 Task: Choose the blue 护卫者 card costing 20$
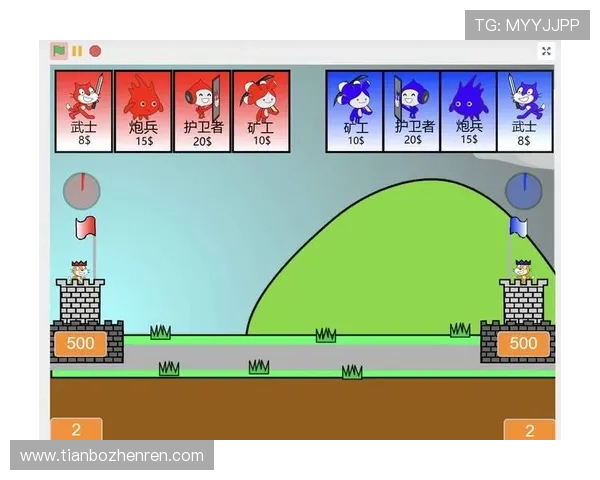(412, 110)
